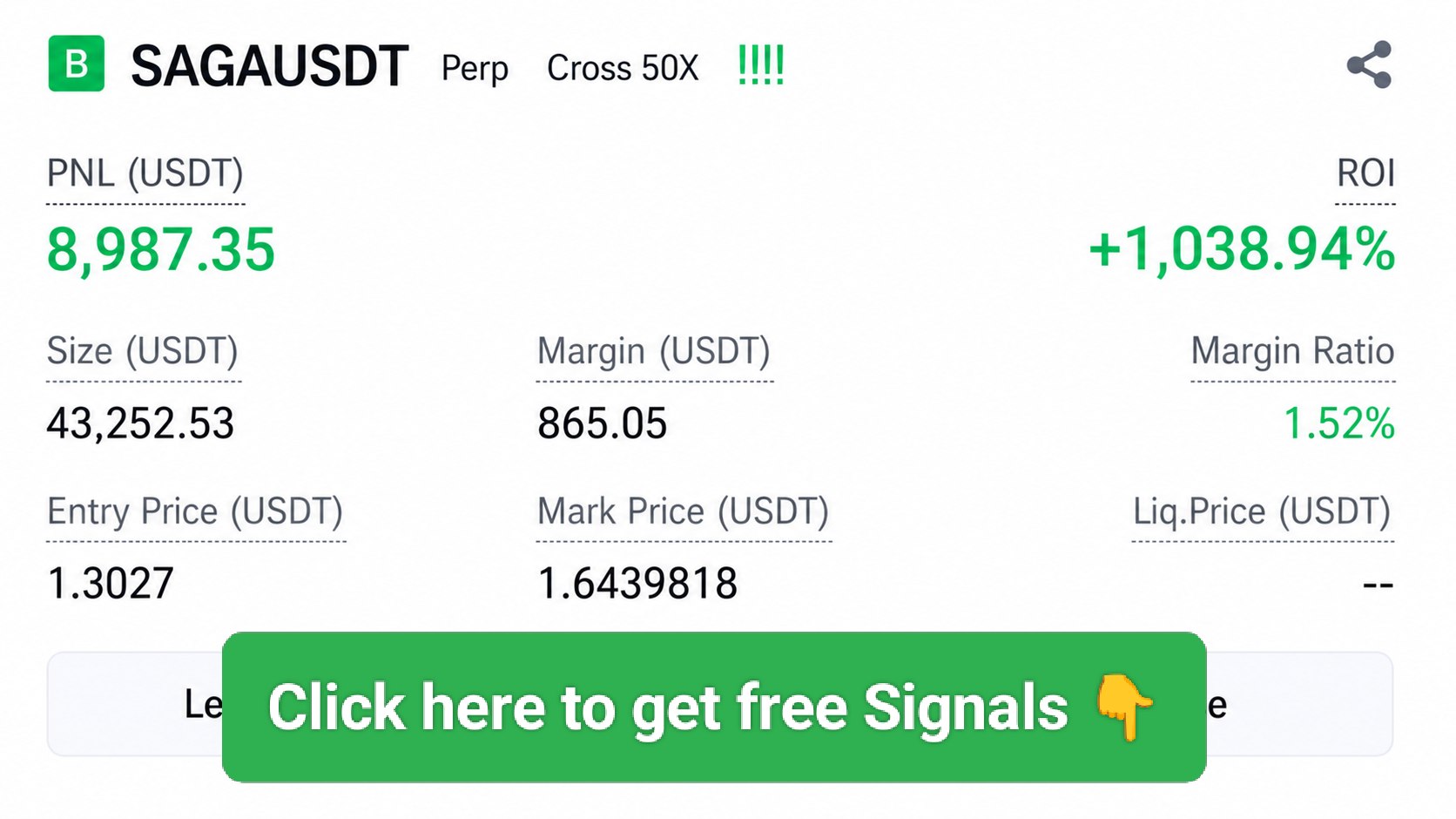Tap the Margin Ratio label
Screen dimensions: 1456x819
[1292, 351]
